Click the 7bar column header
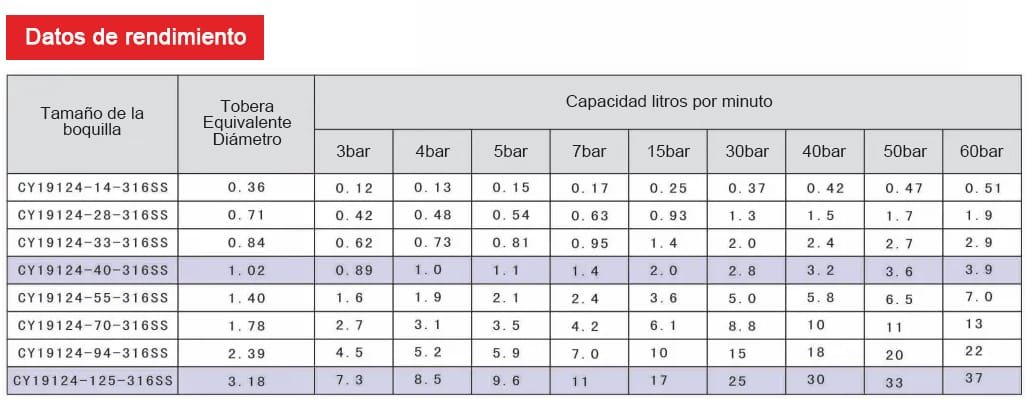The image size is (1028, 401). click(590, 151)
